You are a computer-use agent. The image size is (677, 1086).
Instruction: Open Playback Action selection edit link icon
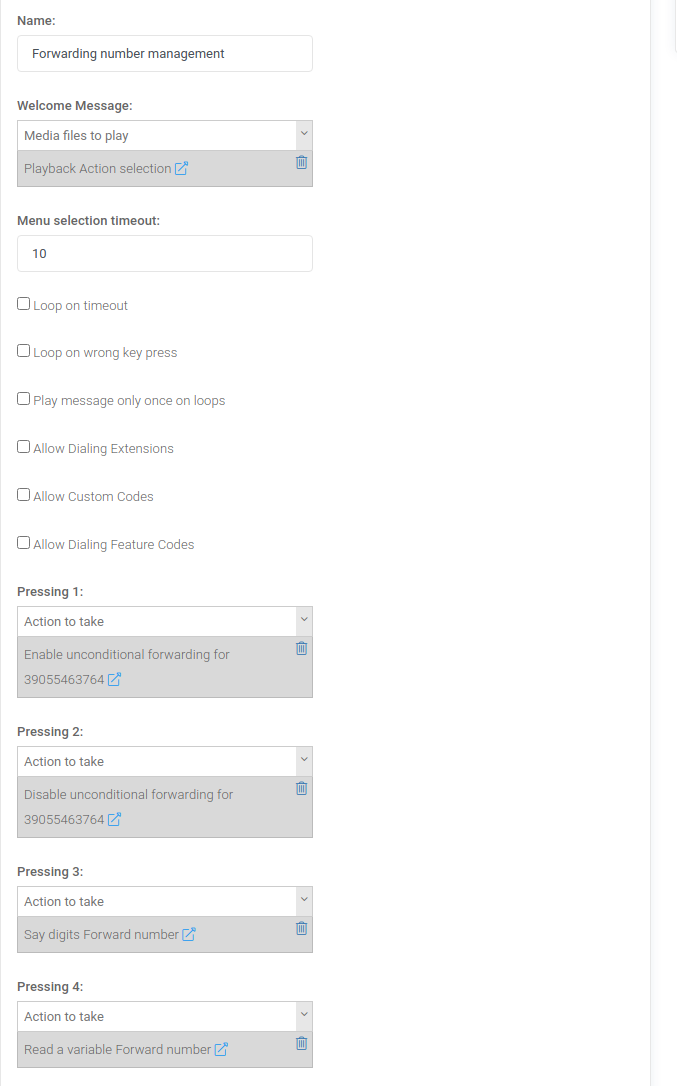pos(182,168)
